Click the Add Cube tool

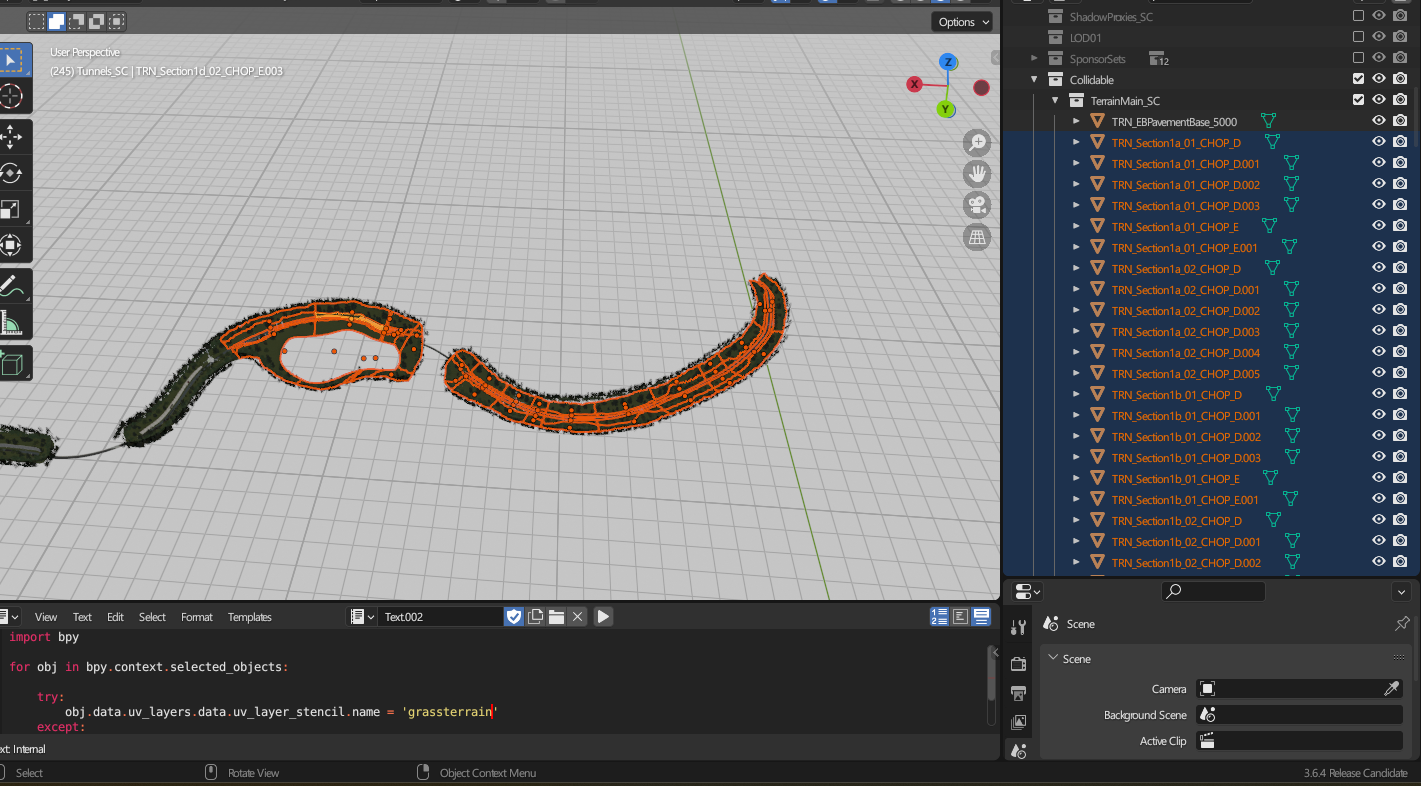(12, 364)
